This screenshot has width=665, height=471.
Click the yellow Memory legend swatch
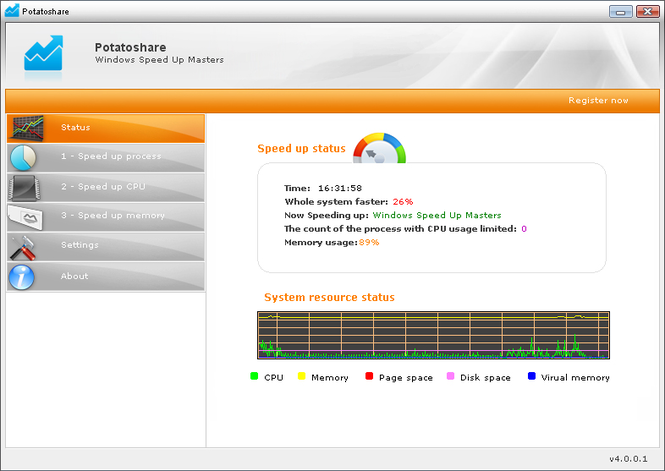(302, 376)
